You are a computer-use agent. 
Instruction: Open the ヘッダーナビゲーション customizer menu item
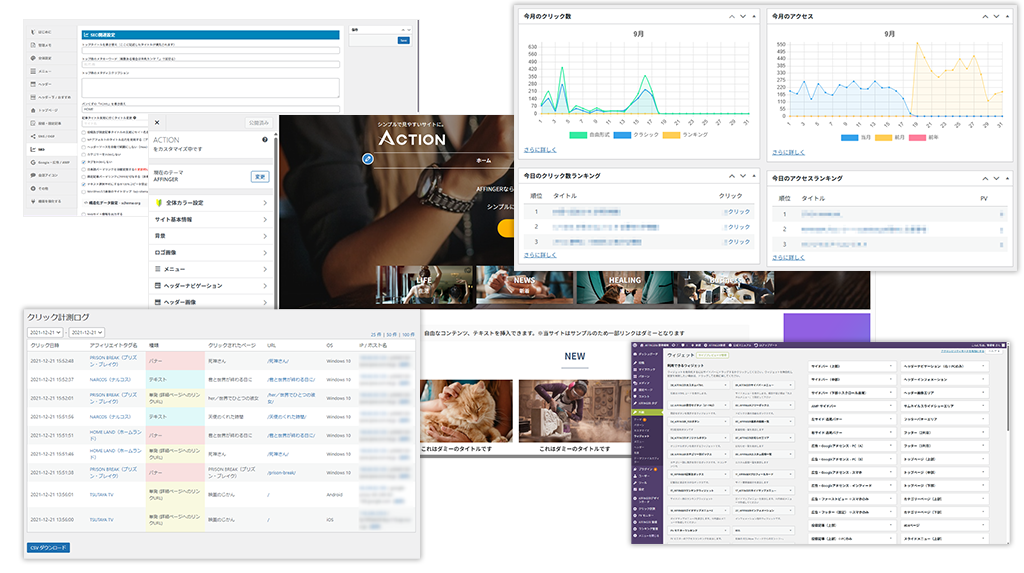point(211,285)
